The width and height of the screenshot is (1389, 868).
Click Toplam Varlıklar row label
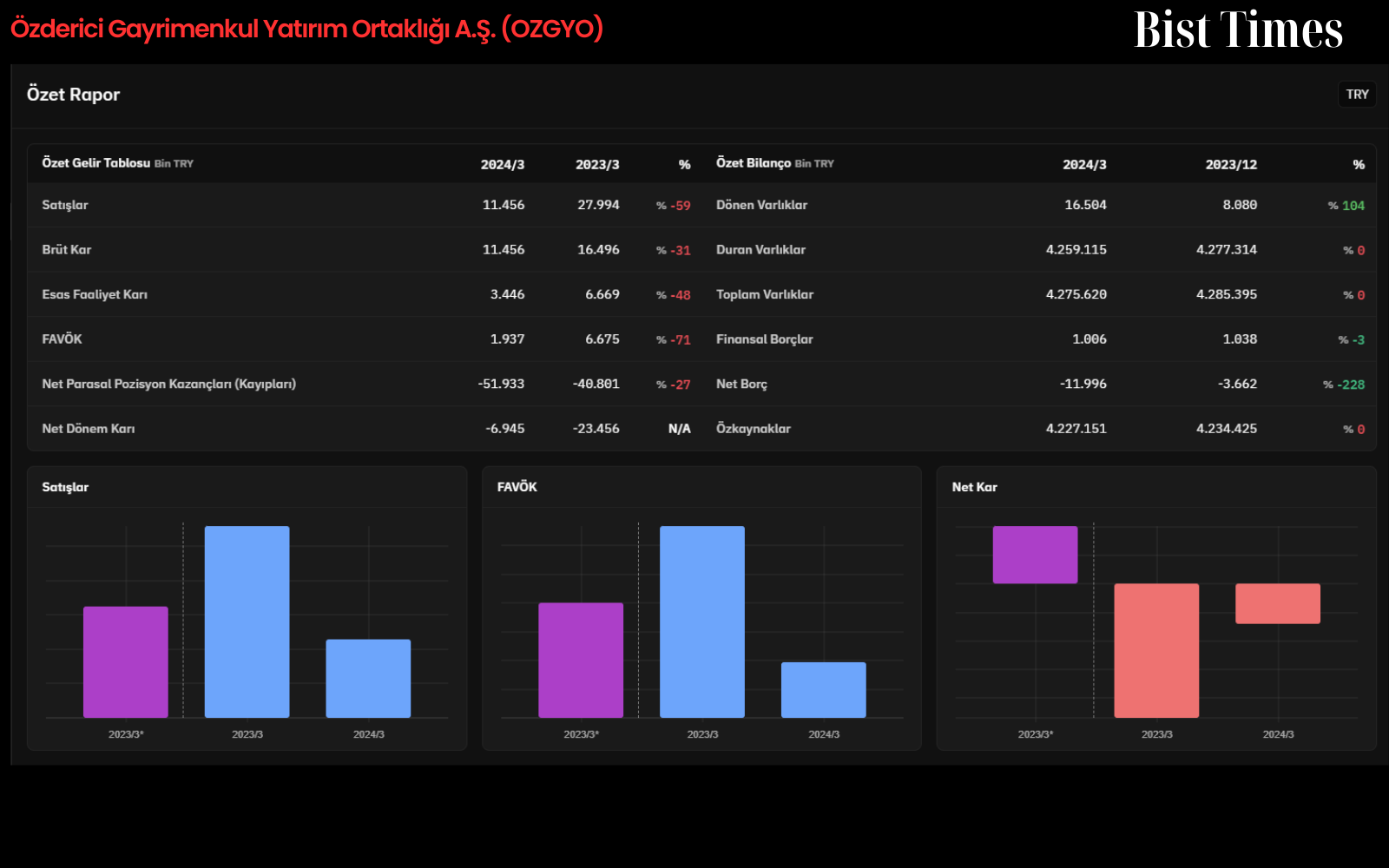765,294
